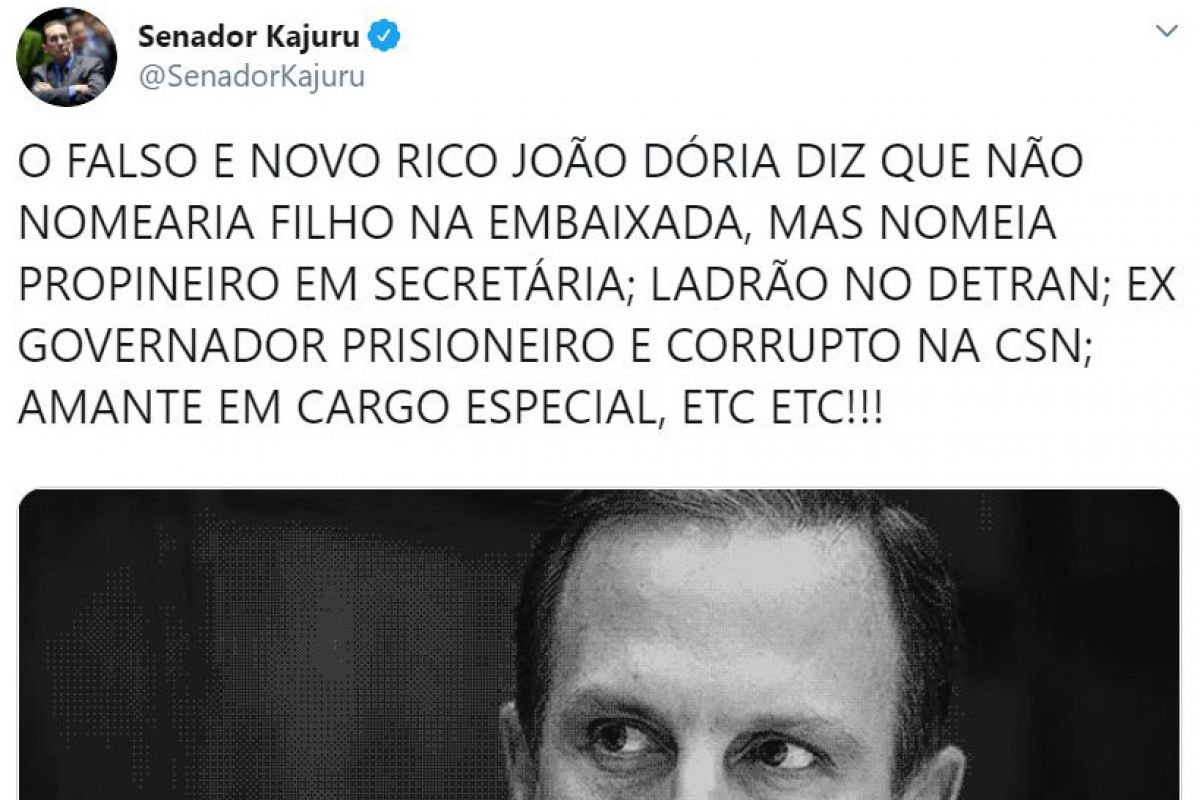Click the blue verified badge icon
1200x800 pixels.
[x=386, y=38]
